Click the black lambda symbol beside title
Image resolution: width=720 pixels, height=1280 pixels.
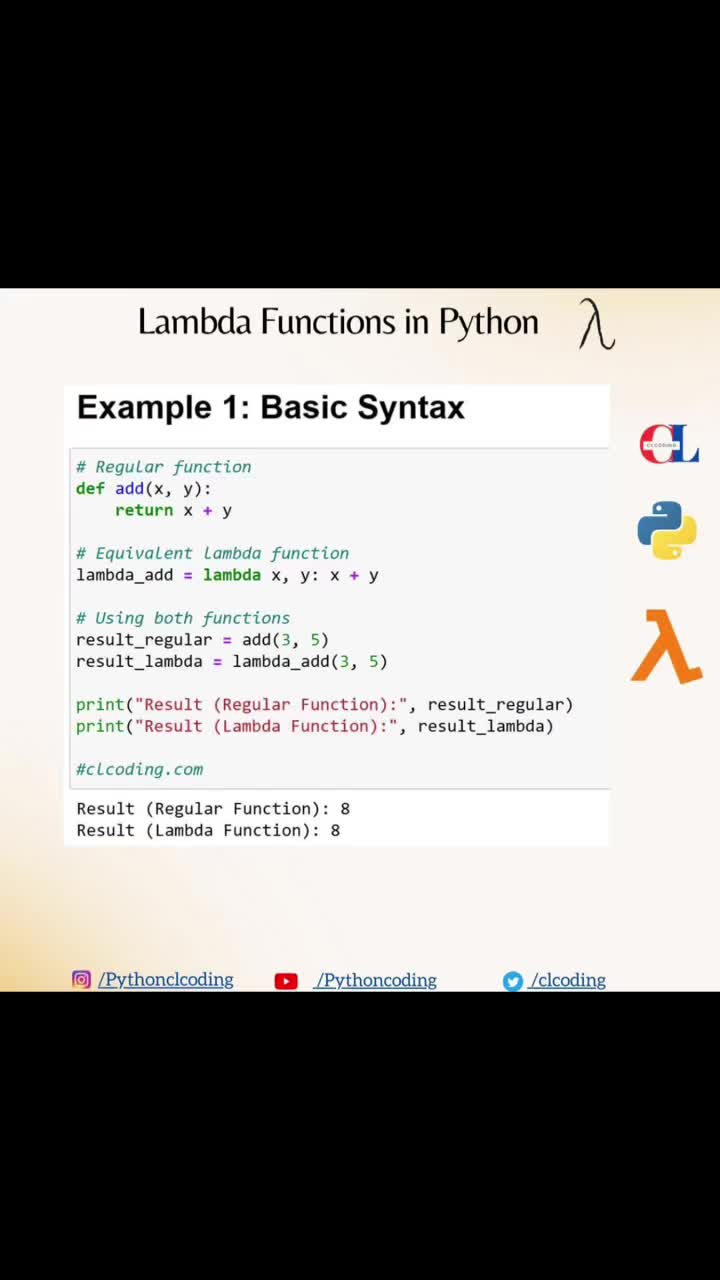click(596, 325)
